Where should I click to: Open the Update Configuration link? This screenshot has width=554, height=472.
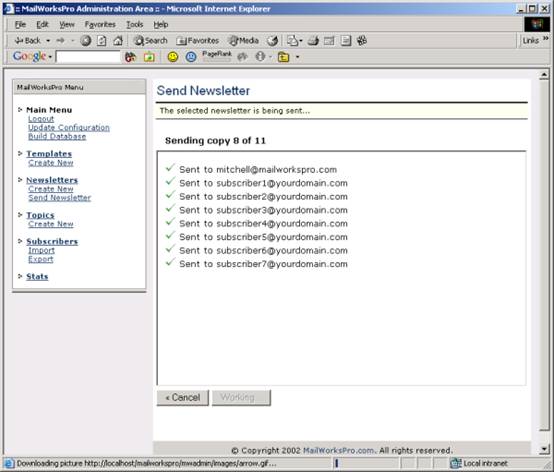[x=69, y=128]
